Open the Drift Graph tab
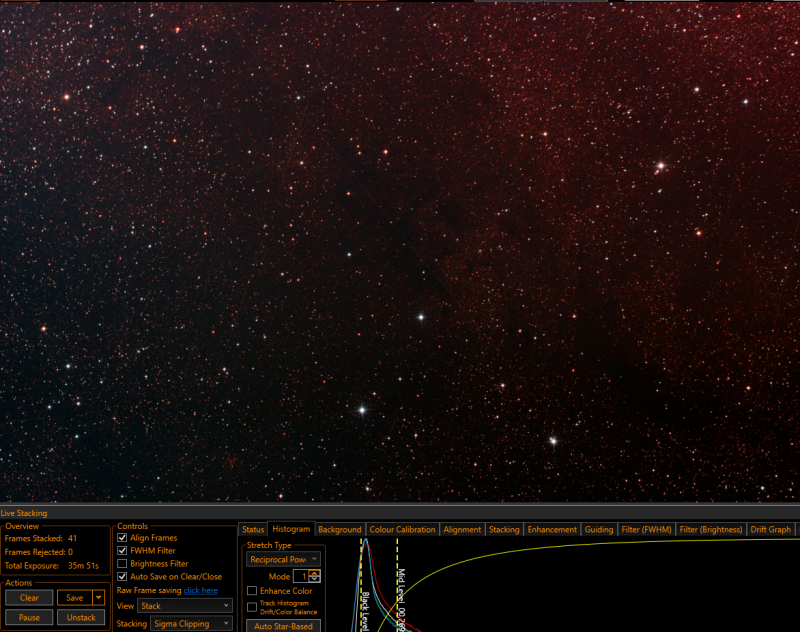Viewport: 800px width, 632px height. (770, 529)
